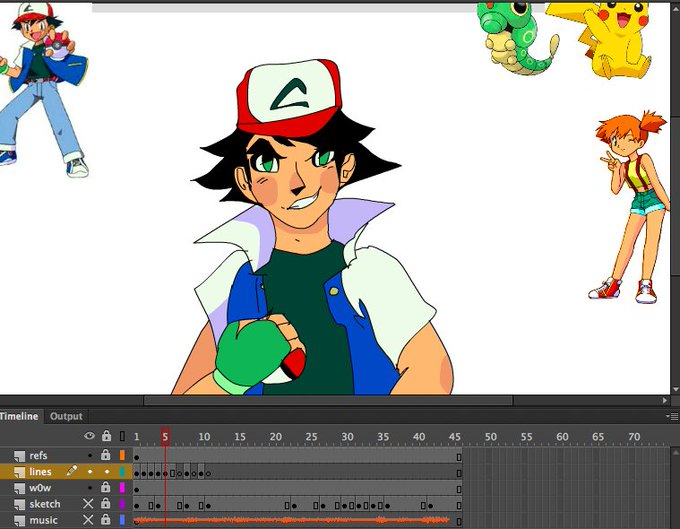Show all layers as outlines via the header icon
Screen dimensions: 680x529
[x=122, y=436]
